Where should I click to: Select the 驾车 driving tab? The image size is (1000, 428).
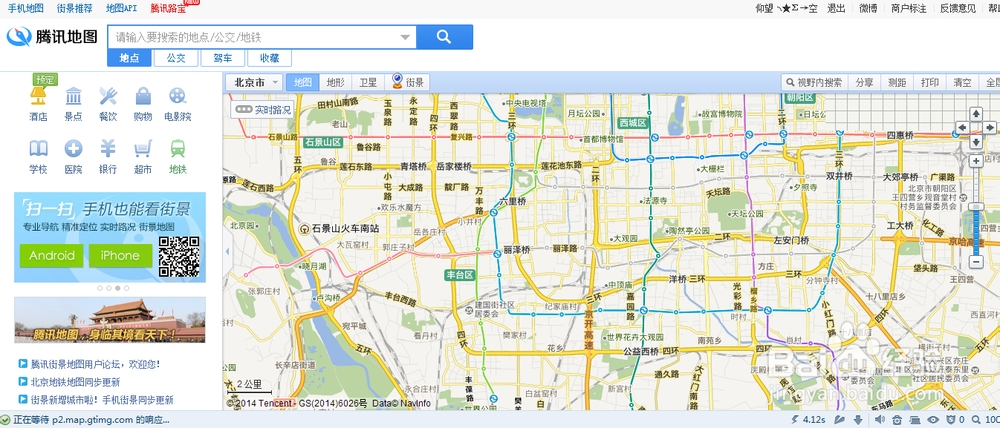pyautogui.click(x=223, y=58)
